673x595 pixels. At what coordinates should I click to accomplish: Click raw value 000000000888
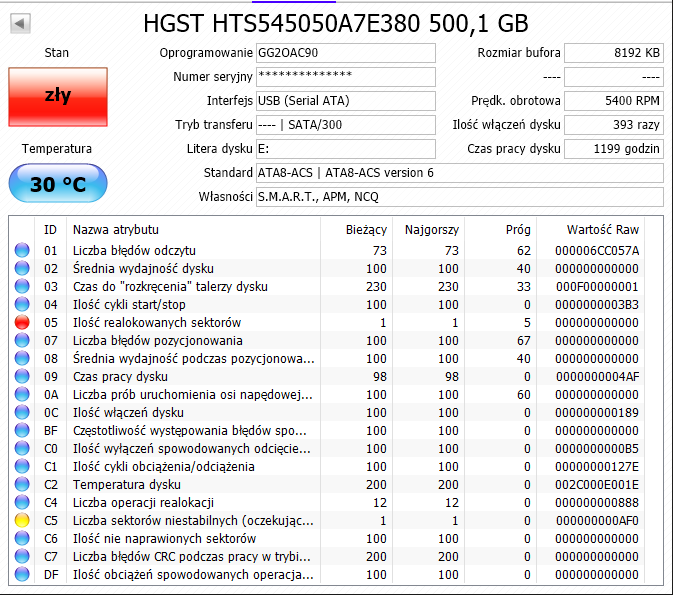pos(597,503)
